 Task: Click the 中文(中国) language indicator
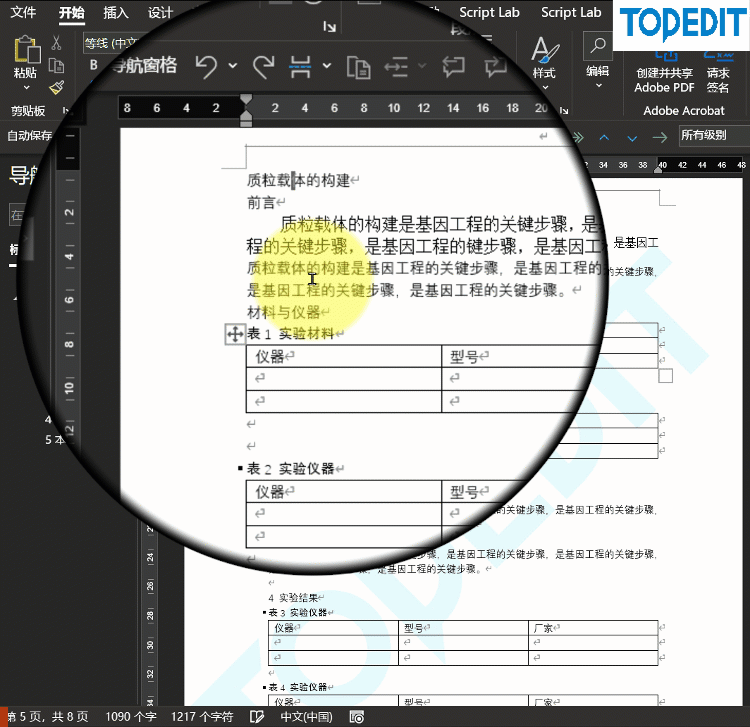point(306,717)
